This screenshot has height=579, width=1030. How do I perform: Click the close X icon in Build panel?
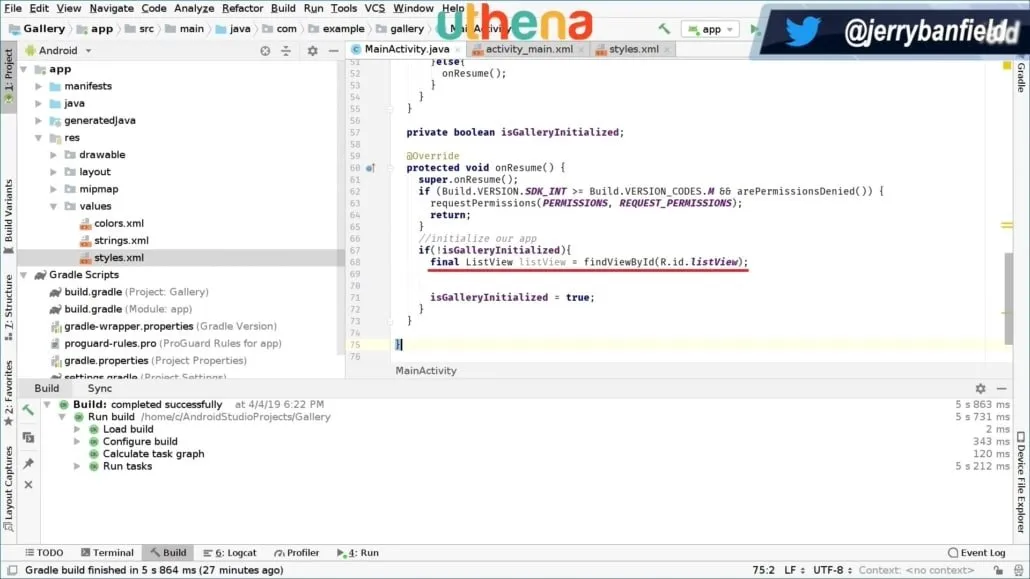[x=28, y=485]
